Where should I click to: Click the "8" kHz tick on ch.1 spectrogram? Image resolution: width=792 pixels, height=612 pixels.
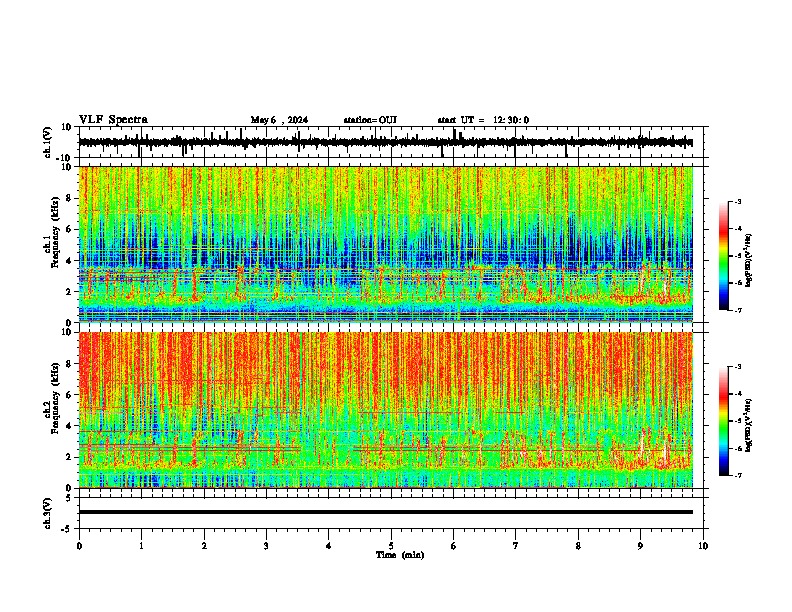click(x=70, y=198)
